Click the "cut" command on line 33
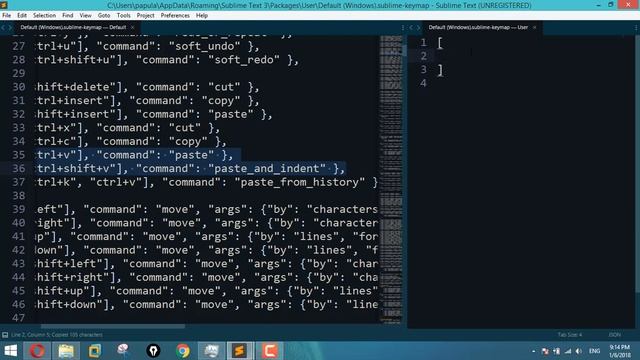 pyautogui.click(x=185, y=128)
